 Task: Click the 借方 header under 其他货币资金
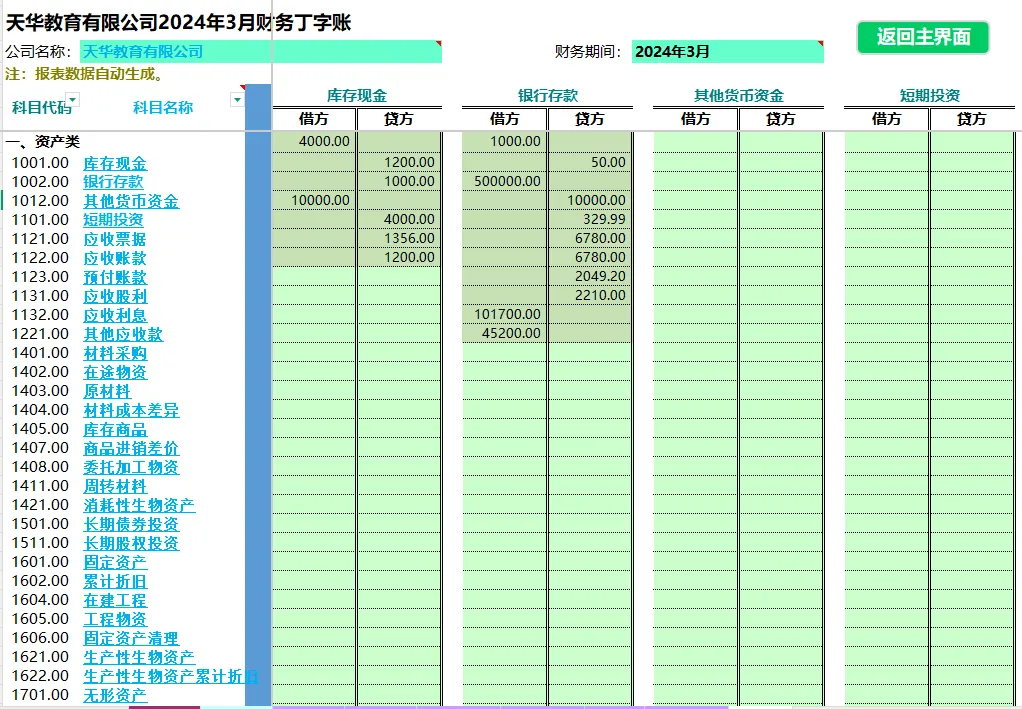click(x=695, y=119)
